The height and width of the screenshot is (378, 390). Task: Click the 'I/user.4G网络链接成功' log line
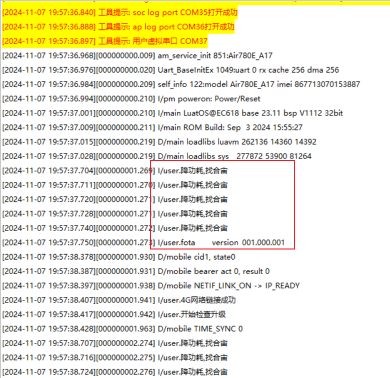coord(119,300)
